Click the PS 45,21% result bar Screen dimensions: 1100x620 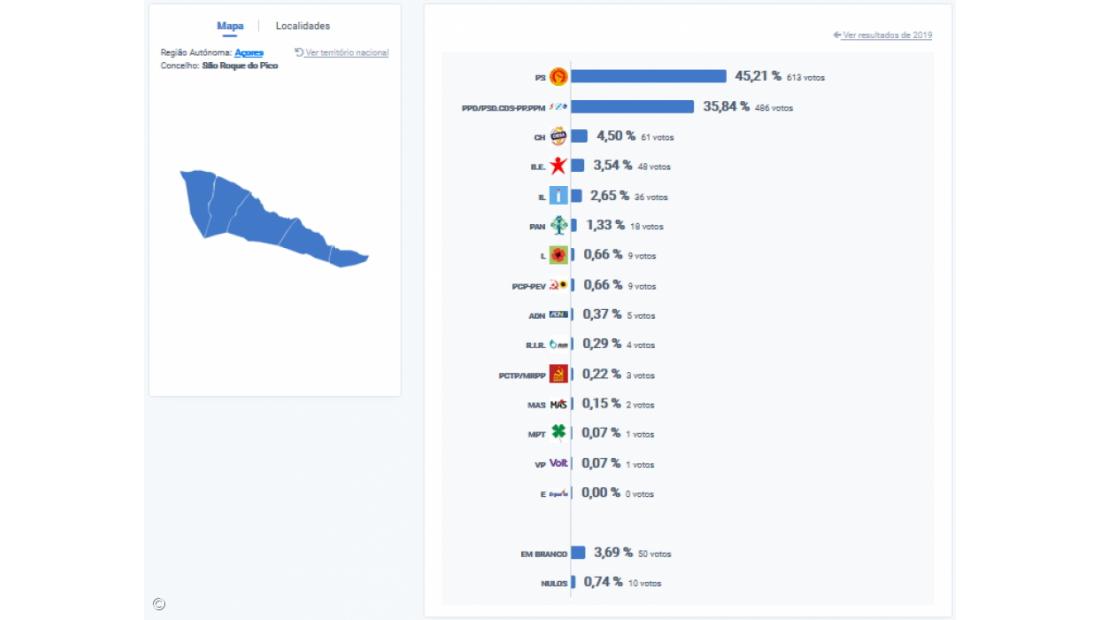click(648, 77)
